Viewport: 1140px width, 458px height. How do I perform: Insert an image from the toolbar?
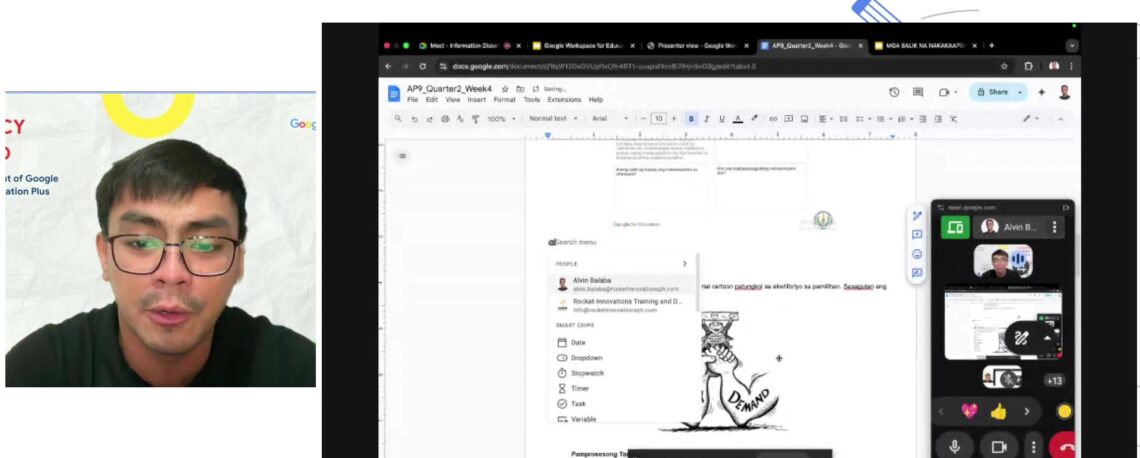point(805,118)
